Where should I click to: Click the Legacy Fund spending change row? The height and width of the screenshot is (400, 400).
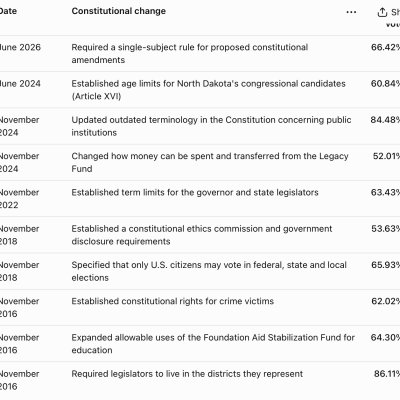point(200,162)
